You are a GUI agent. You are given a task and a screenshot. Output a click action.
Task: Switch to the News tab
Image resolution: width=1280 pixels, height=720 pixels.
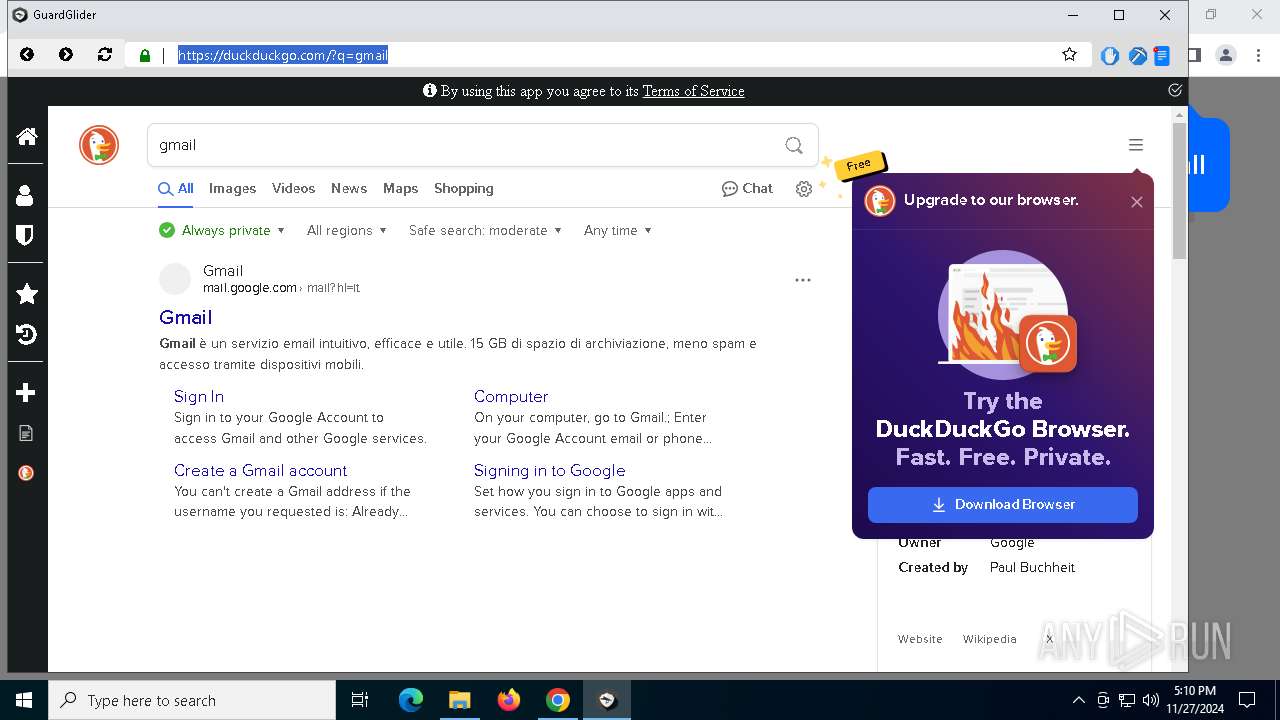point(349,188)
